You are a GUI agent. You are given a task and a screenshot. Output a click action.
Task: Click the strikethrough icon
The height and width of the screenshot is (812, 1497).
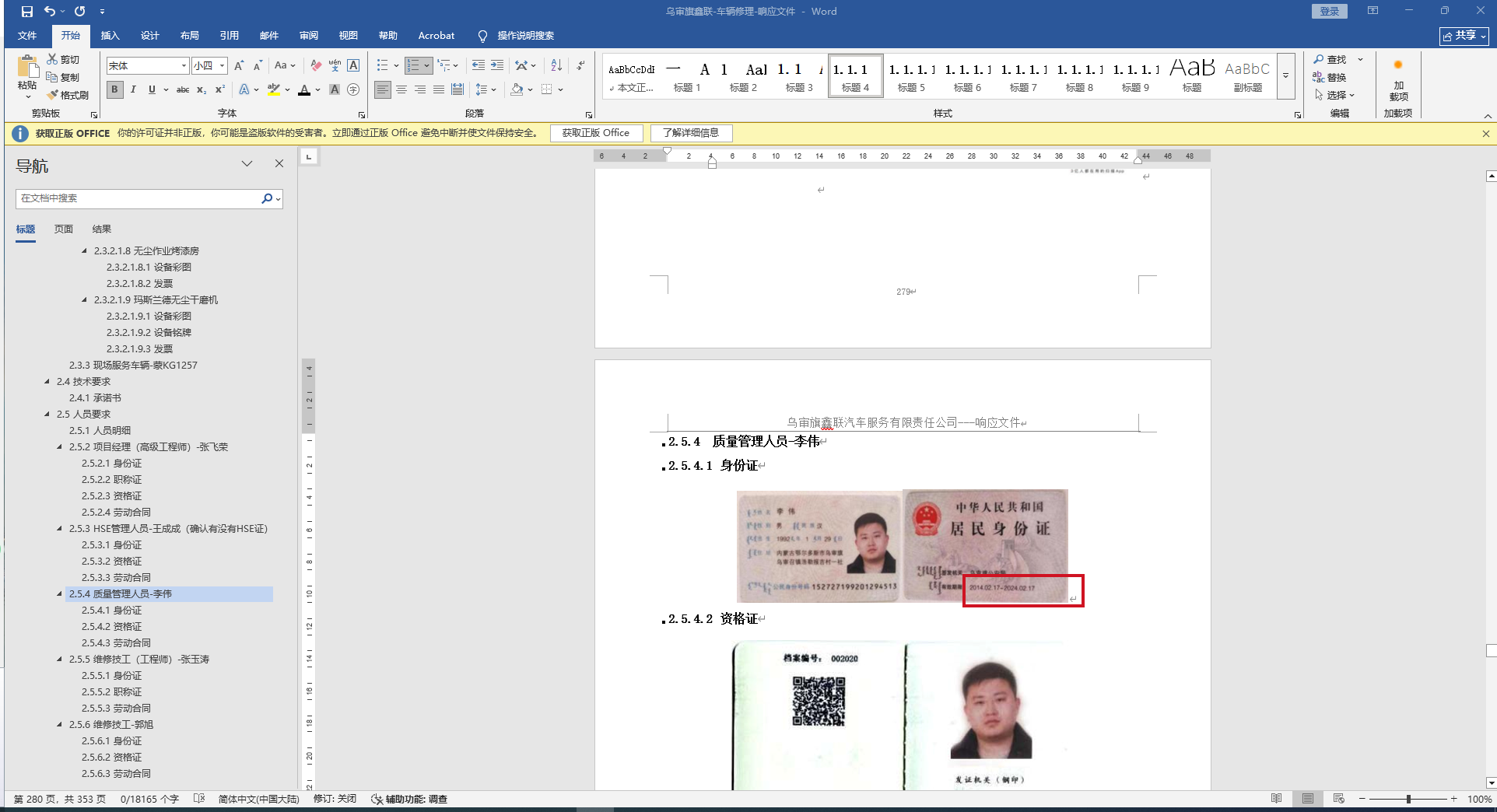pos(183,90)
